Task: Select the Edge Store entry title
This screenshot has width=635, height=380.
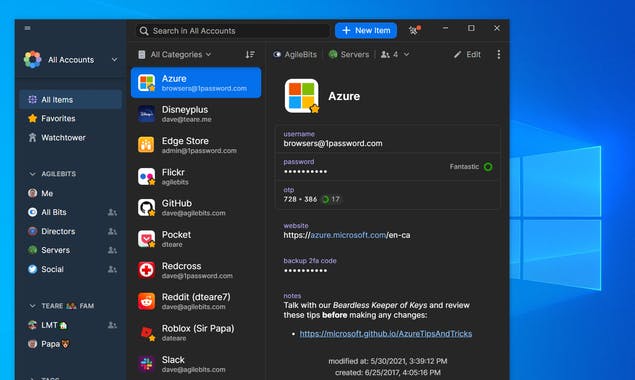Action: 185,141
